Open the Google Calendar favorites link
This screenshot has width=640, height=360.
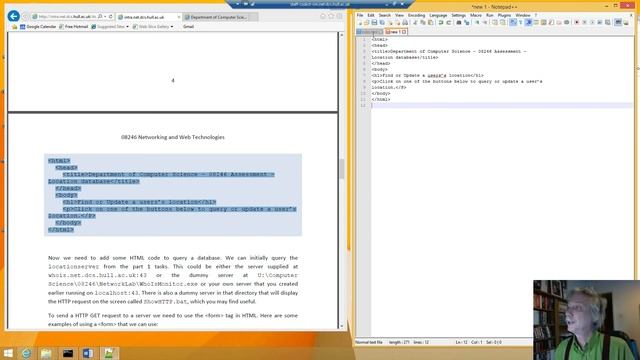[x=38, y=27]
